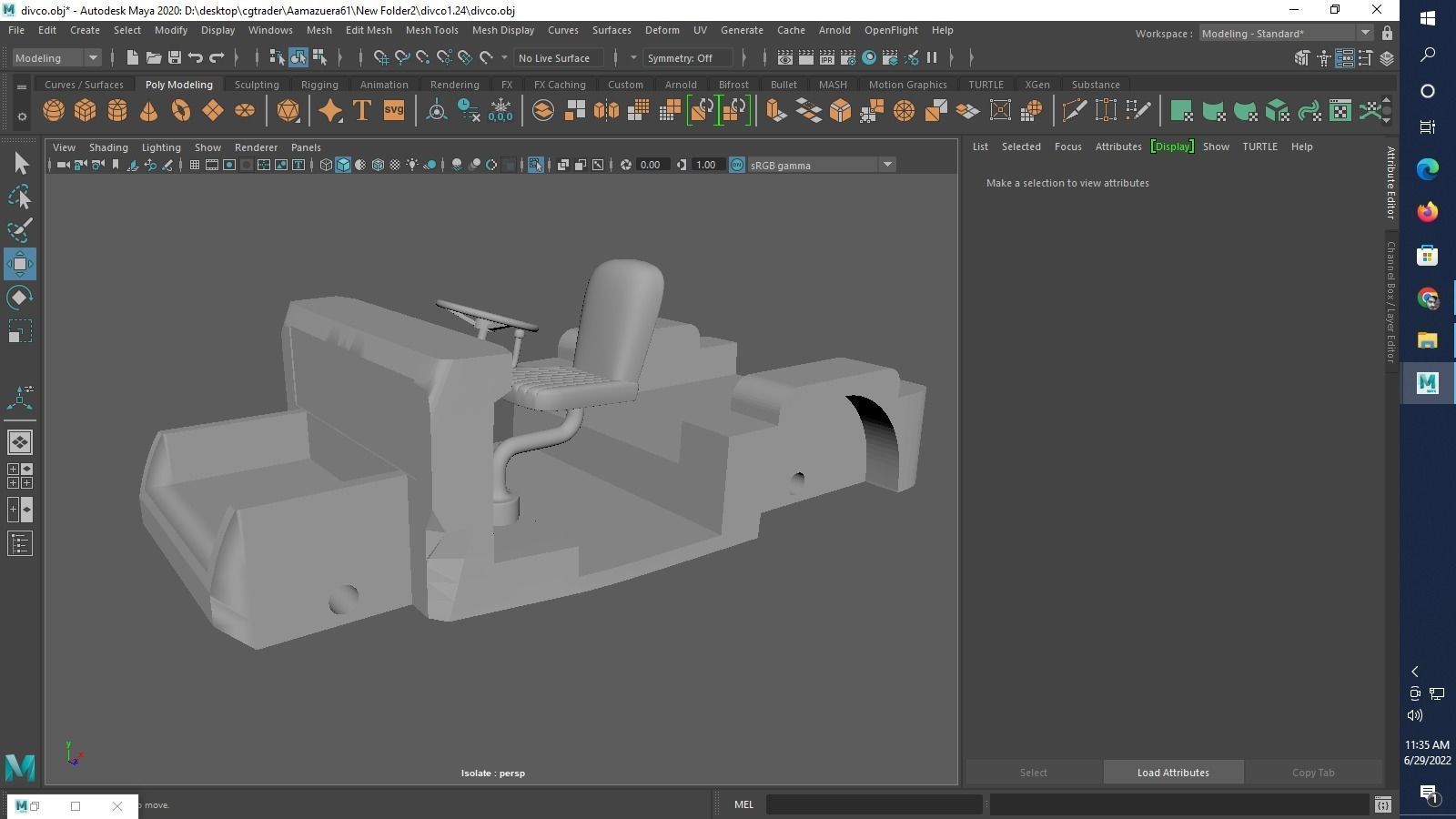The width and height of the screenshot is (1456, 819).
Task: Click the Polygon Type text tool
Action: 361,111
